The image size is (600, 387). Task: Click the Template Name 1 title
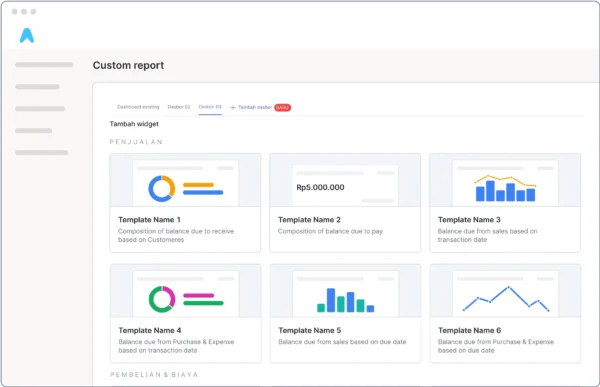point(149,220)
